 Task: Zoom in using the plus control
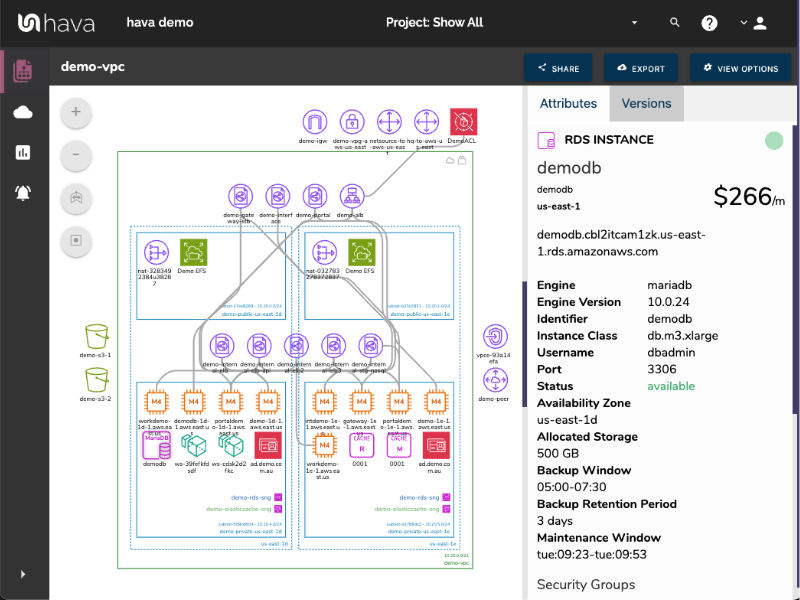click(75, 112)
